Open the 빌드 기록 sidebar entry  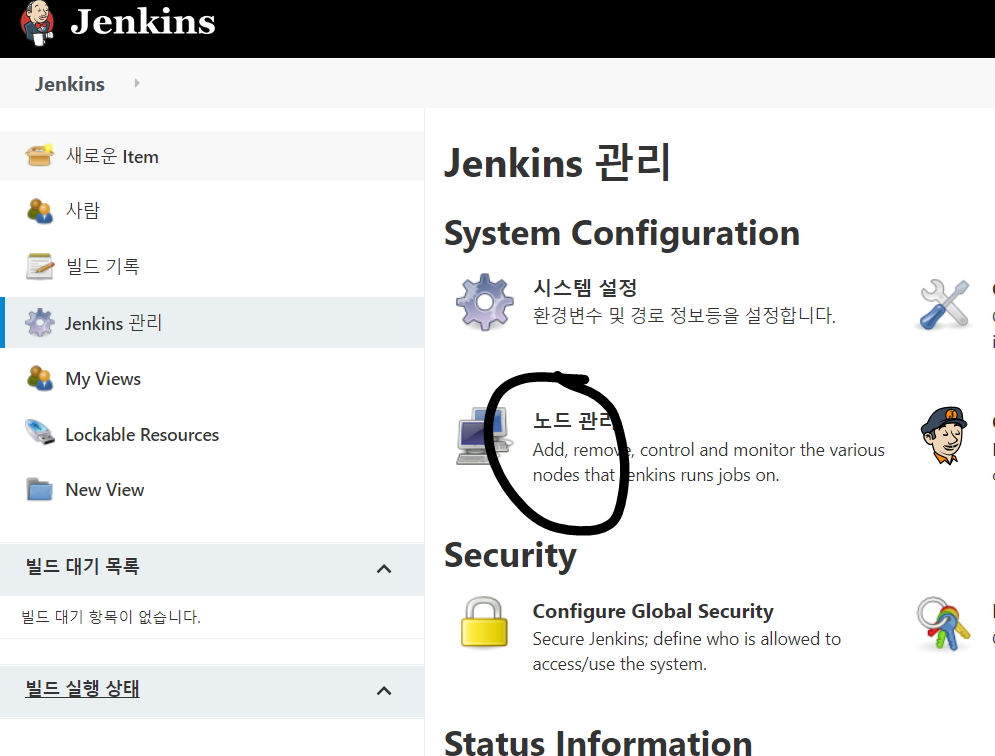pos(103,266)
